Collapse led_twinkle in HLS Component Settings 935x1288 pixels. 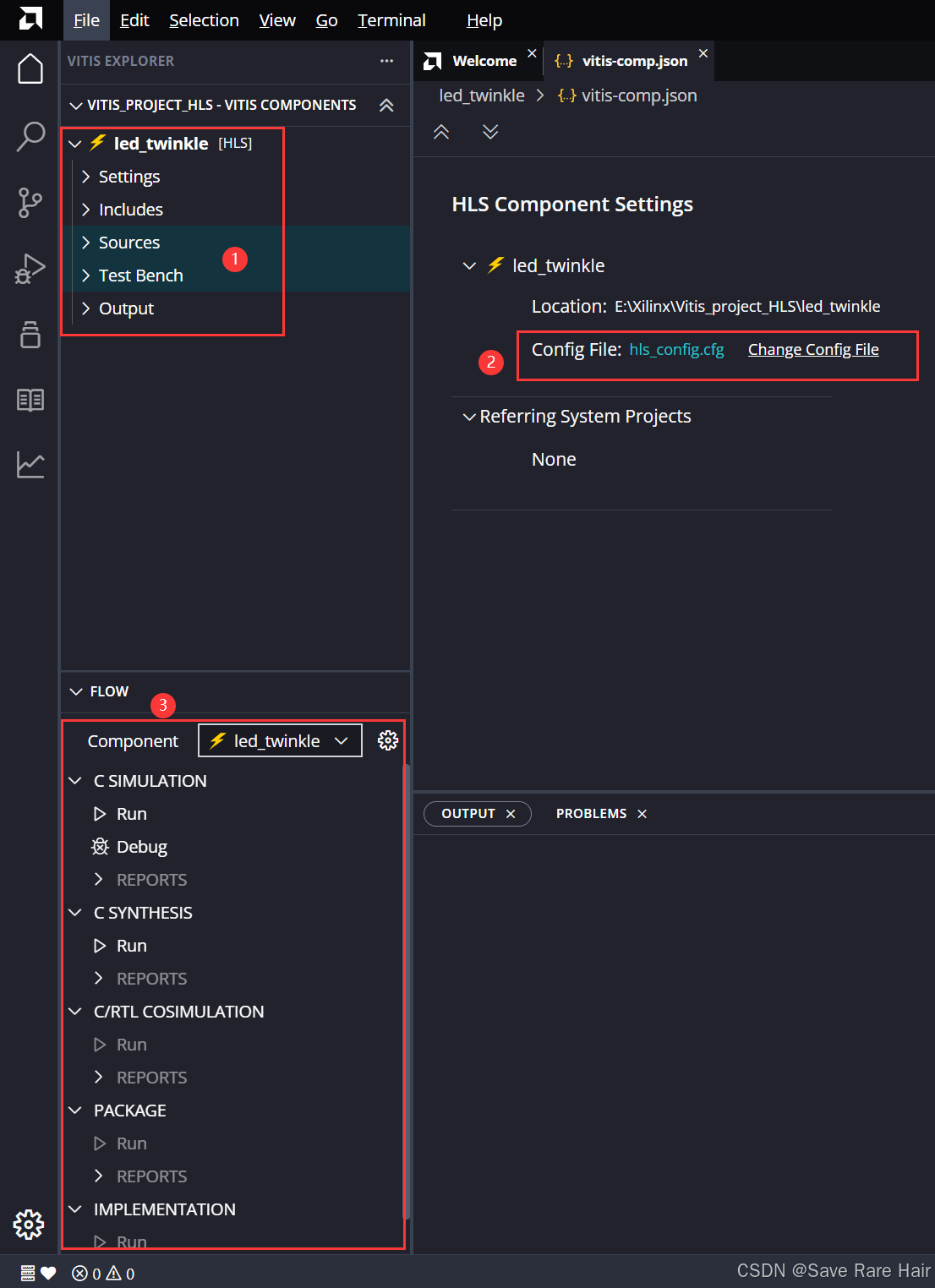click(469, 265)
